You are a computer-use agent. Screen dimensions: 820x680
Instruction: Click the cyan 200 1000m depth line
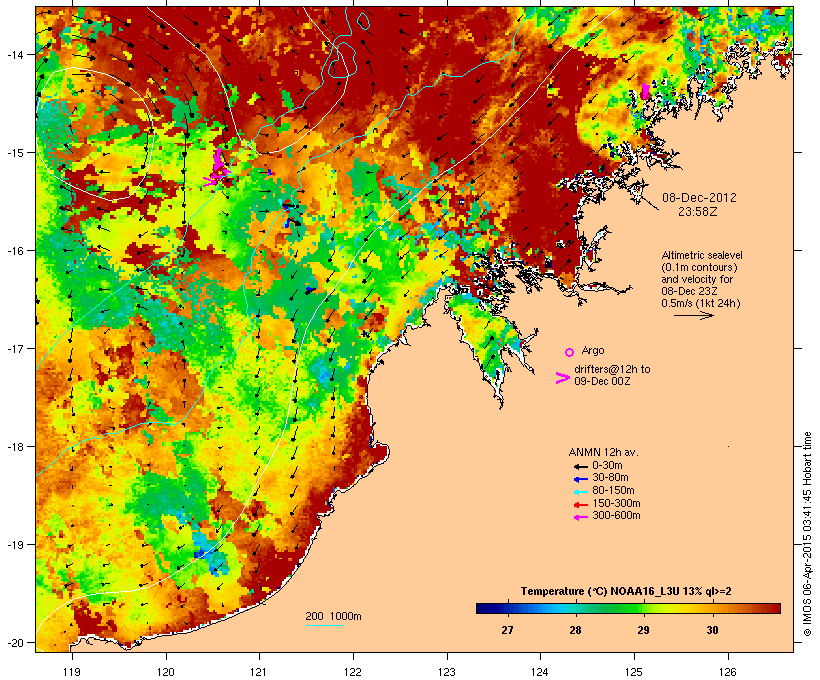[x=325, y=625]
